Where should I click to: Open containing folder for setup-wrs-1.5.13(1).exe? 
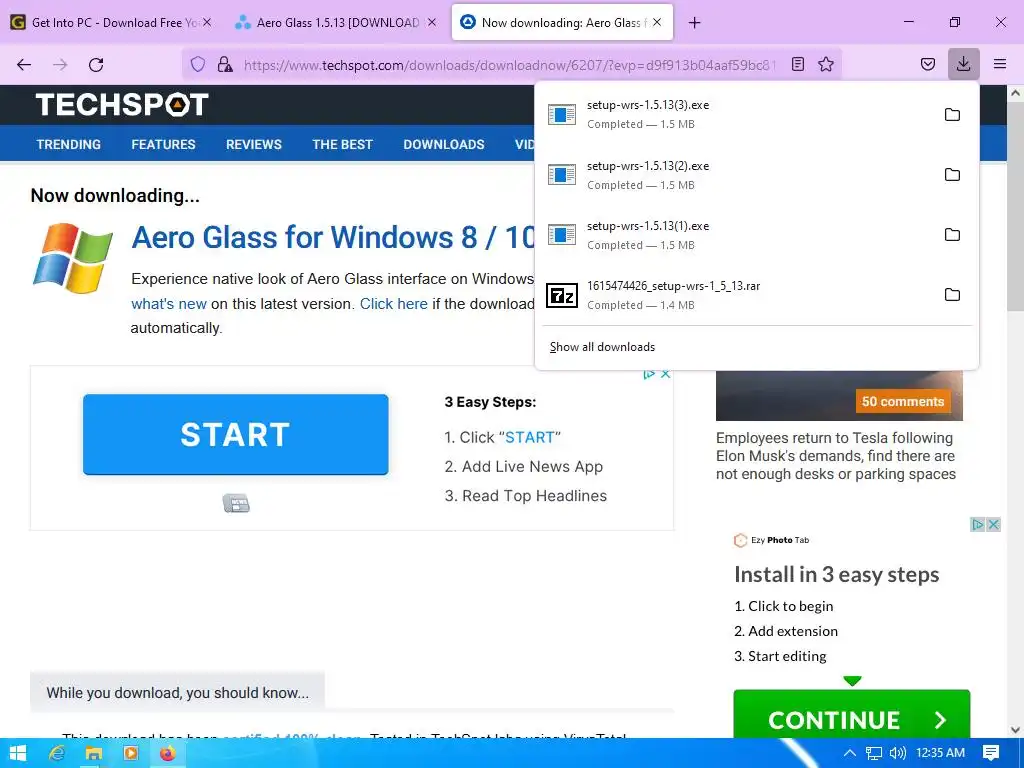pyautogui.click(x=952, y=235)
